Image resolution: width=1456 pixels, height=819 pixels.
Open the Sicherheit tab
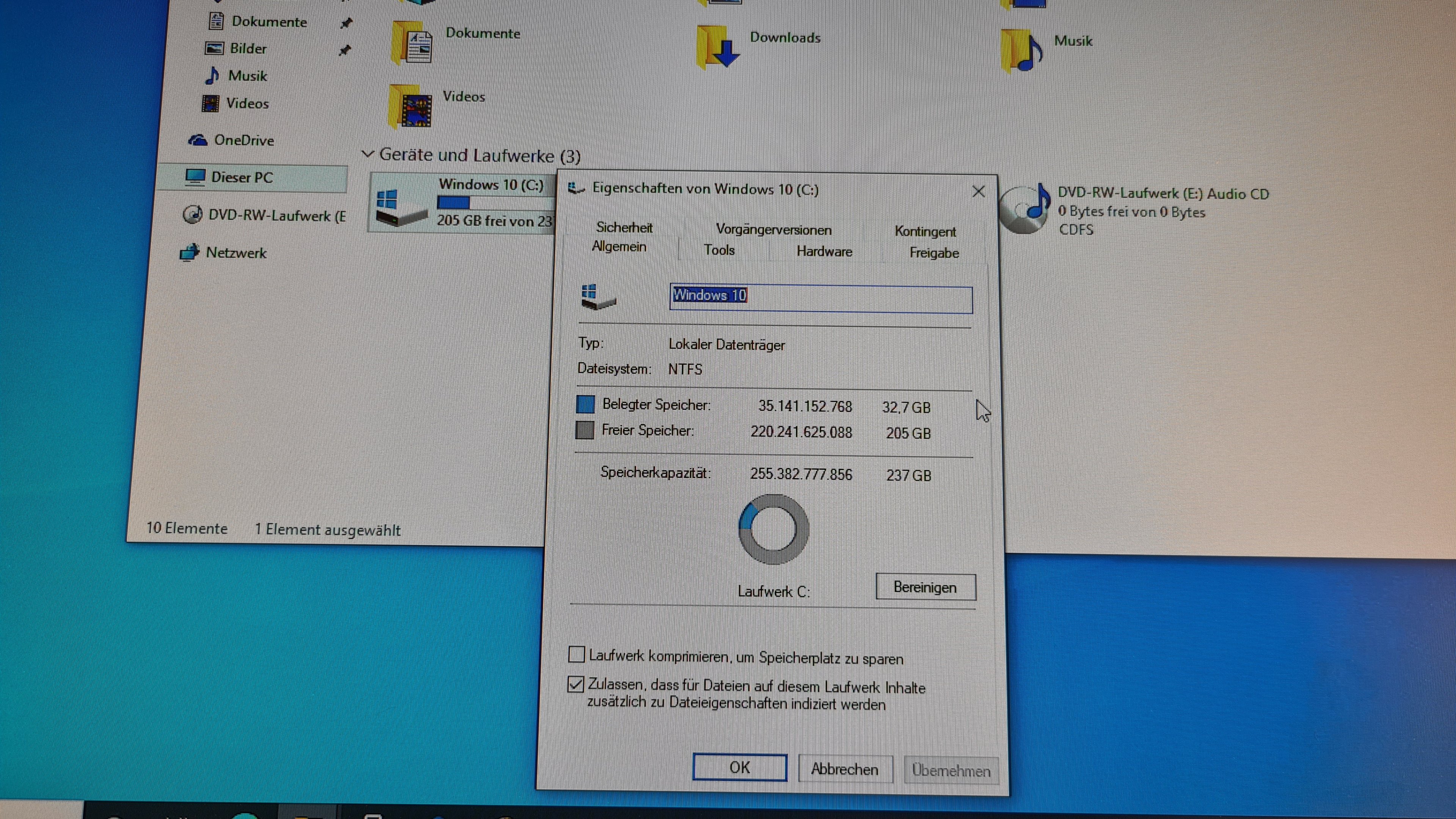tap(623, 227)
